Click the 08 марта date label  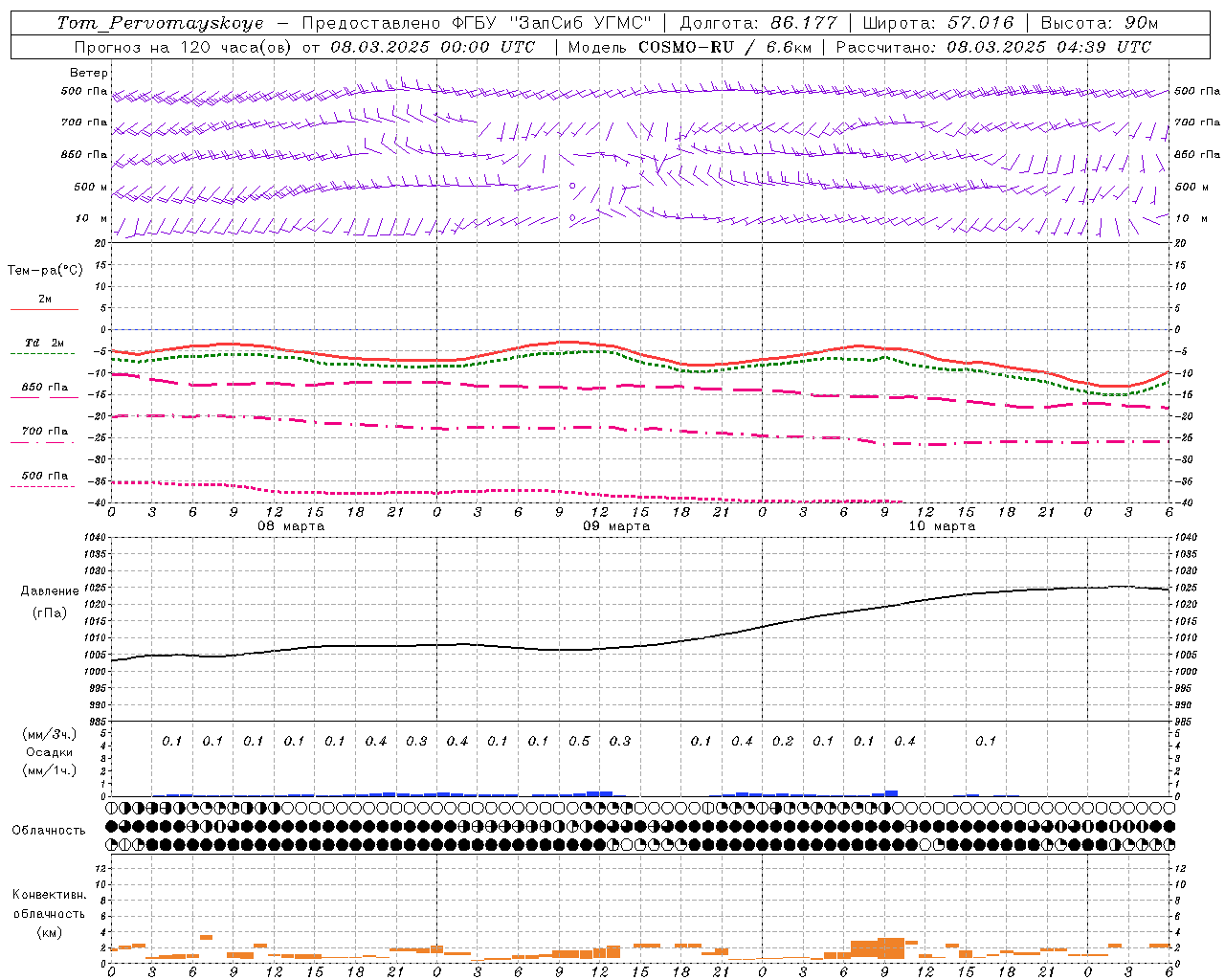[x=291, y=526]
